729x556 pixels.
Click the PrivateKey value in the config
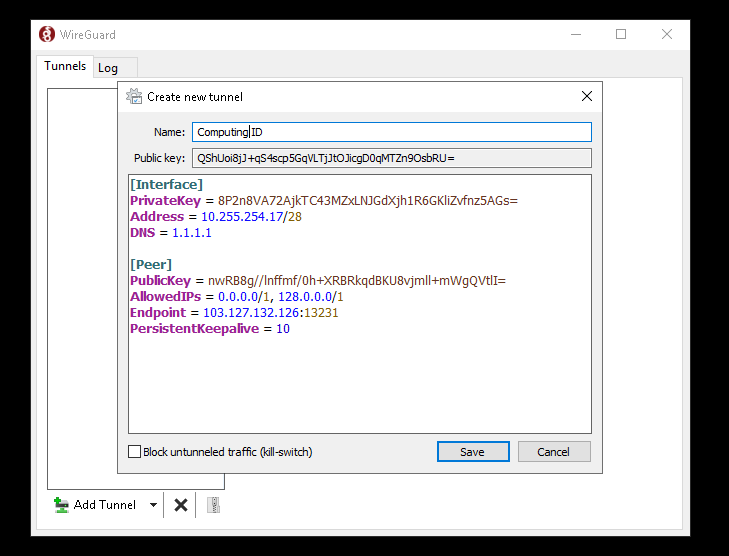click(x=367, y=201)
